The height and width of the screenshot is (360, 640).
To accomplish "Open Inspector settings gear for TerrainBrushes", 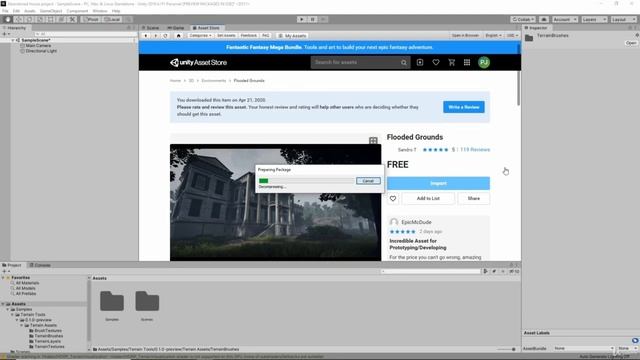I will (637, 36).
